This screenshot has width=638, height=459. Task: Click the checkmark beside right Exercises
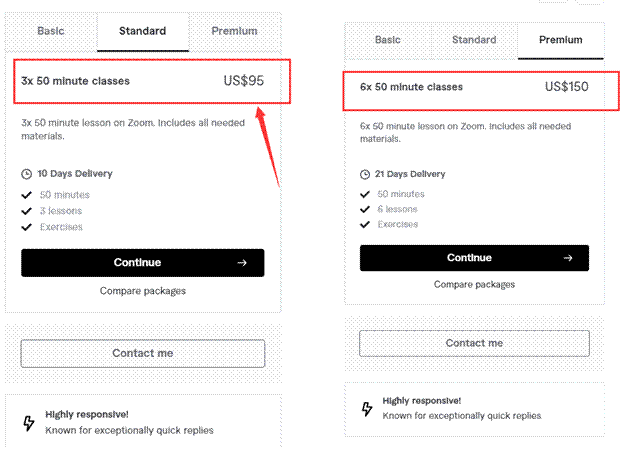(365, 224)
